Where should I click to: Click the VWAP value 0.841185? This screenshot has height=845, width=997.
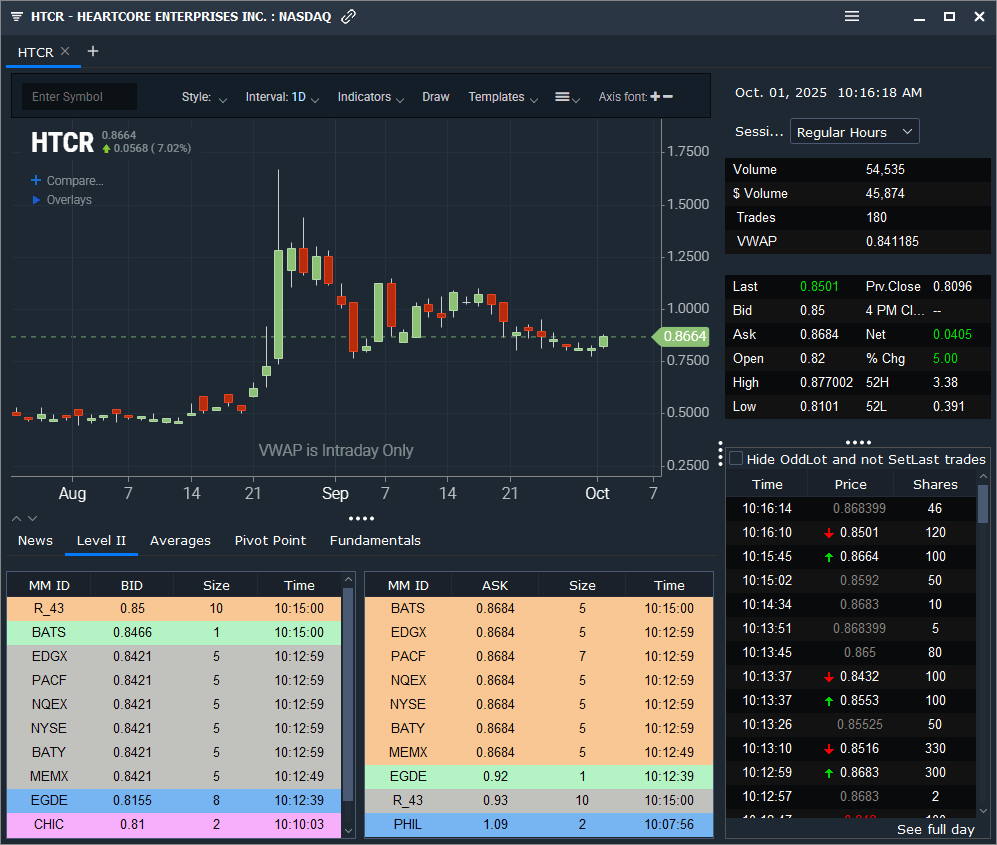tap(892, 242)
